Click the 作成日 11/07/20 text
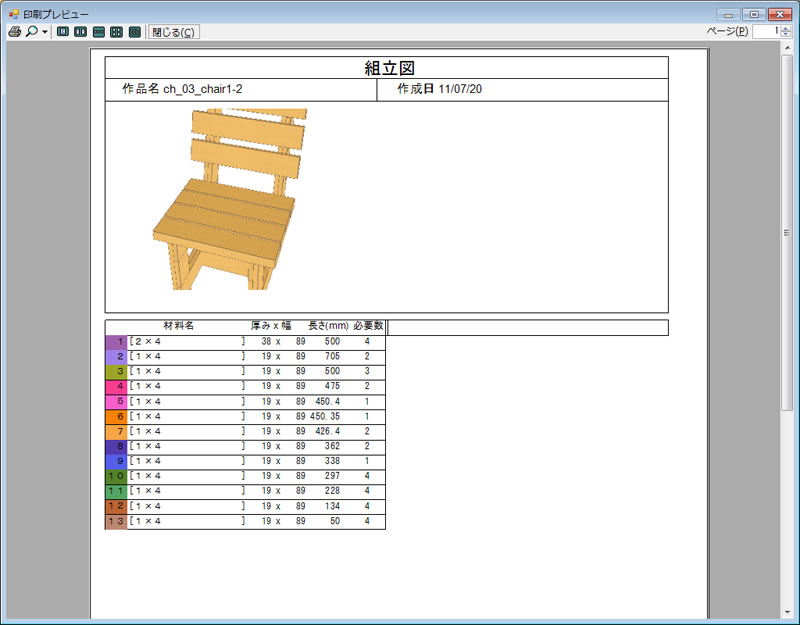Image resolution: width=800 pixels, height=625 pixels. point(439,89)
